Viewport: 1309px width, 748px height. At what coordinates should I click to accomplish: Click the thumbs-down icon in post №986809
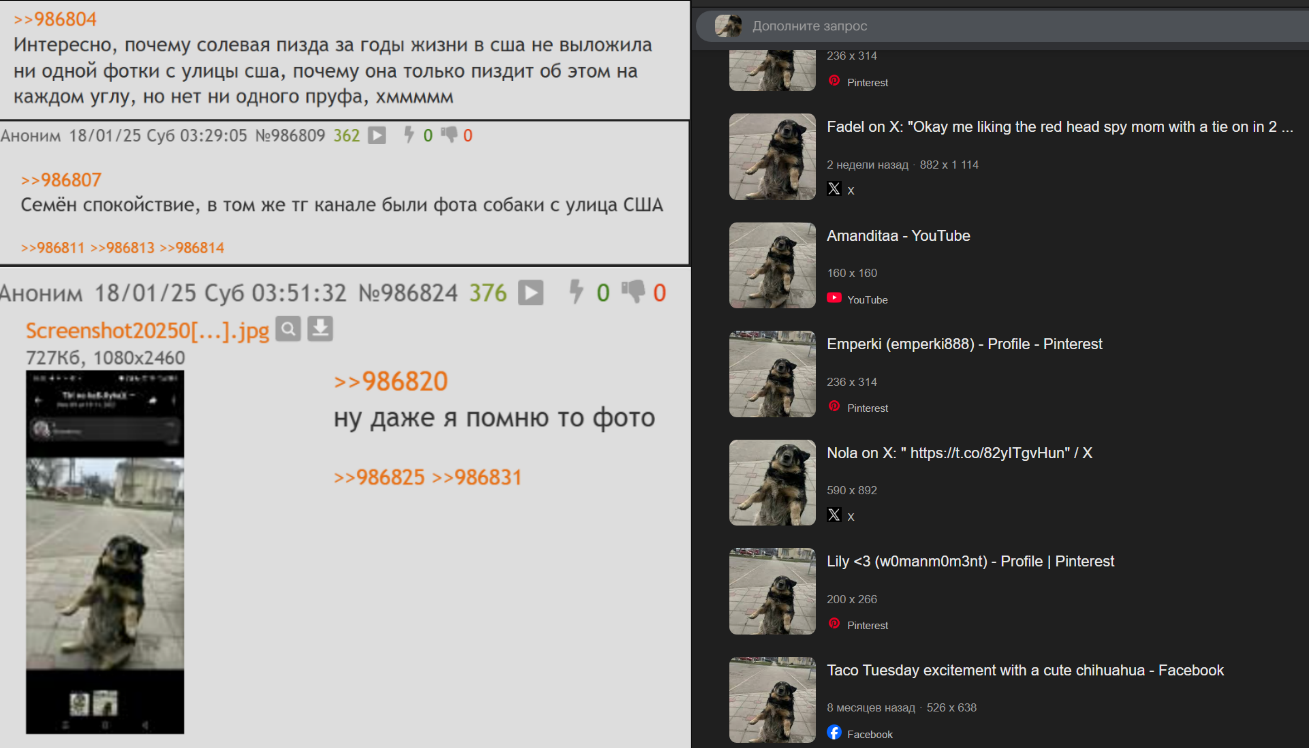click(x=449, y=135)
